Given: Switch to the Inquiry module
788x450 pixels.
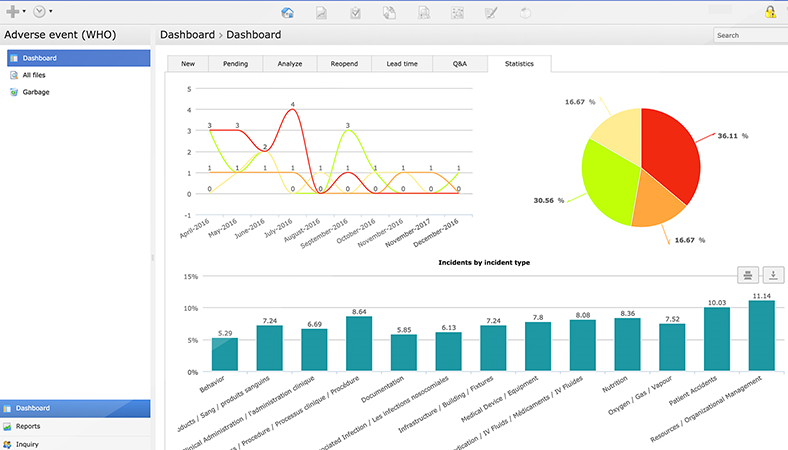Looking at the screenshot, I should pos(75,444).
